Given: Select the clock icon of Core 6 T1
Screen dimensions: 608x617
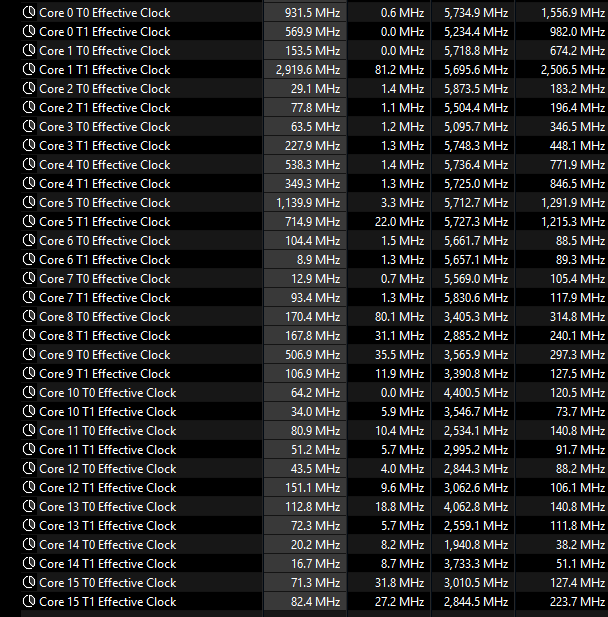Looking at the screenshot, I should tap(29, 259).
